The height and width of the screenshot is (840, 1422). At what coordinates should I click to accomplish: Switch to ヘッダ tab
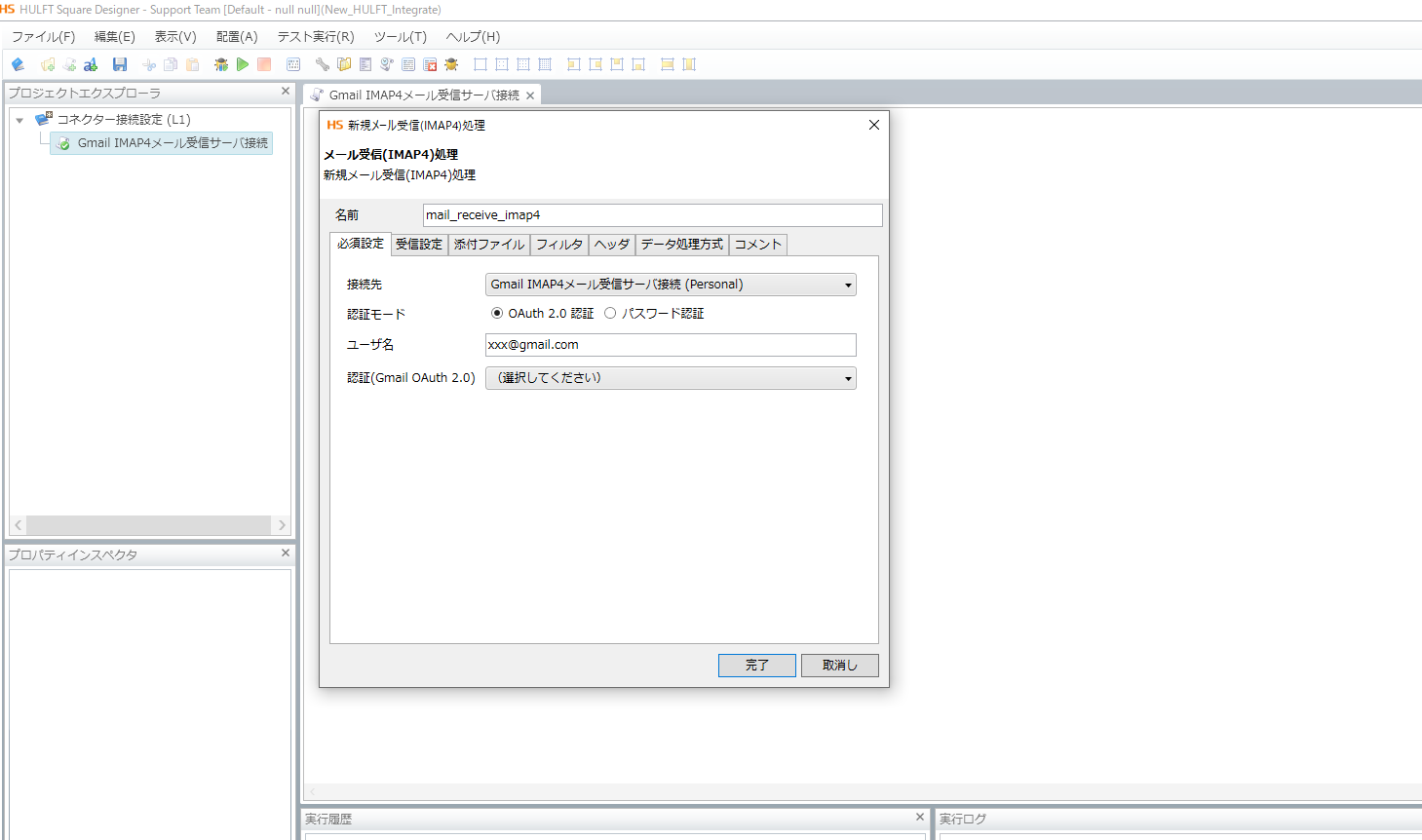tap(612, 245)
